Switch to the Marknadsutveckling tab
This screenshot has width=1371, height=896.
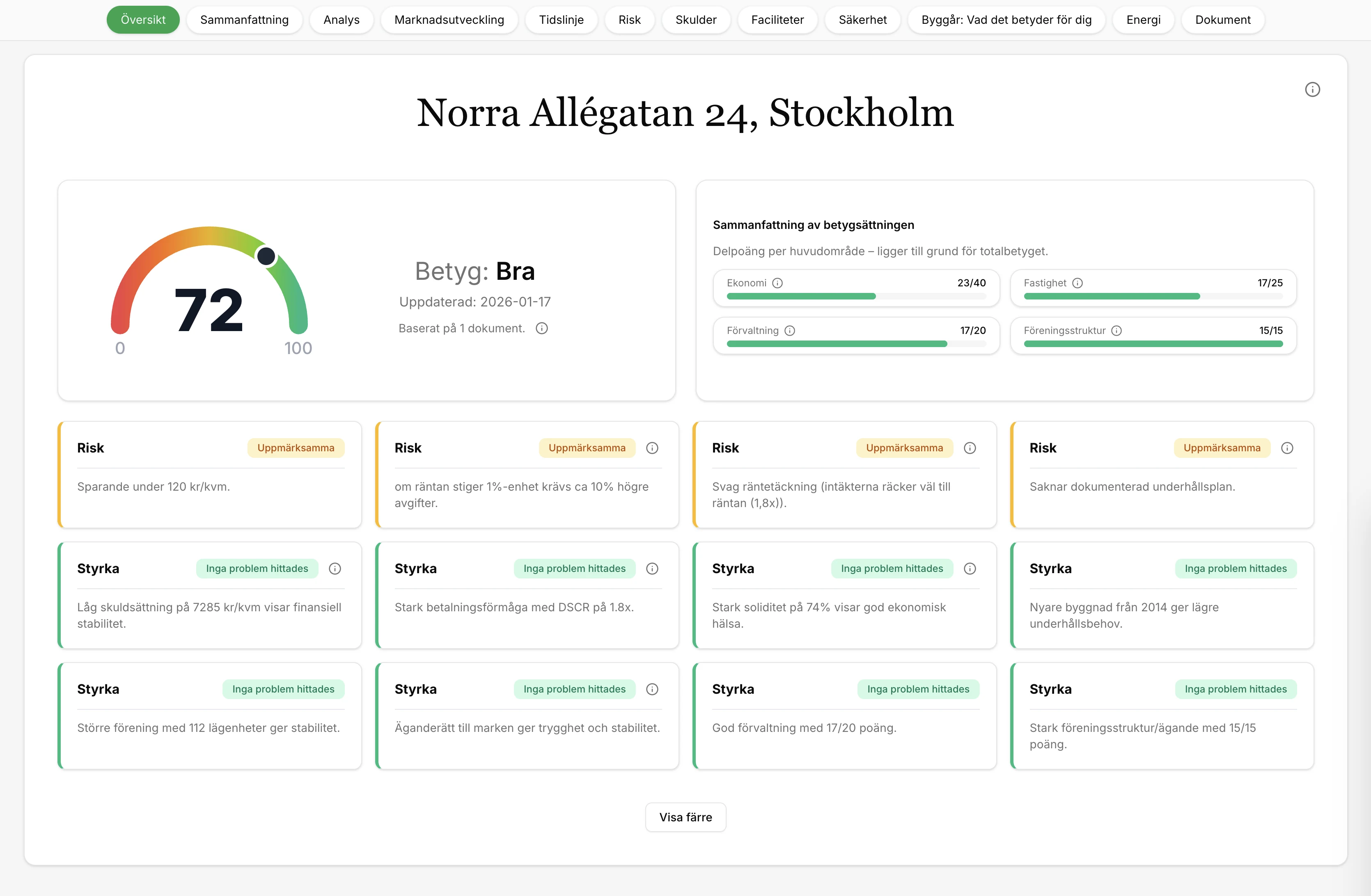coord(449,20)
